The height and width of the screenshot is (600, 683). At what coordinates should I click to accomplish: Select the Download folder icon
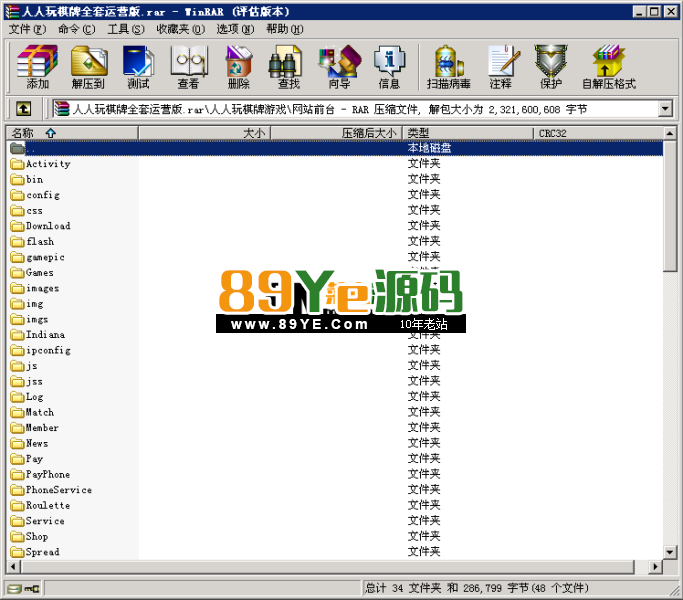17,226
